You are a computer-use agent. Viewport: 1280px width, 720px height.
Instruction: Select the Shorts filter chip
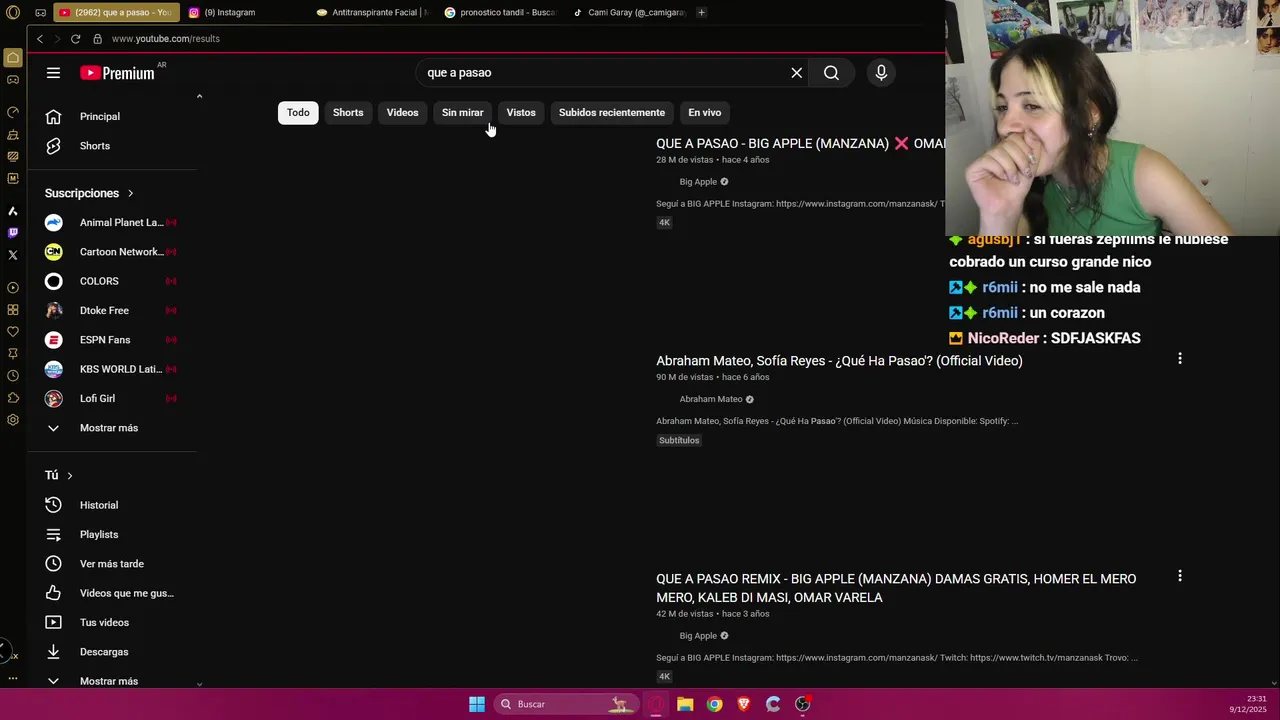coord(348,113)
